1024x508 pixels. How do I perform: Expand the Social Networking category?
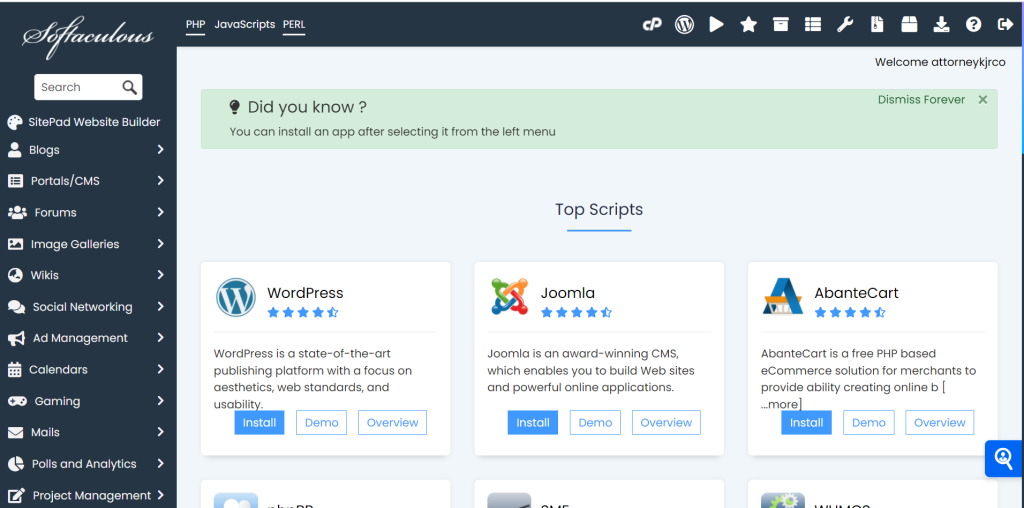88,307
